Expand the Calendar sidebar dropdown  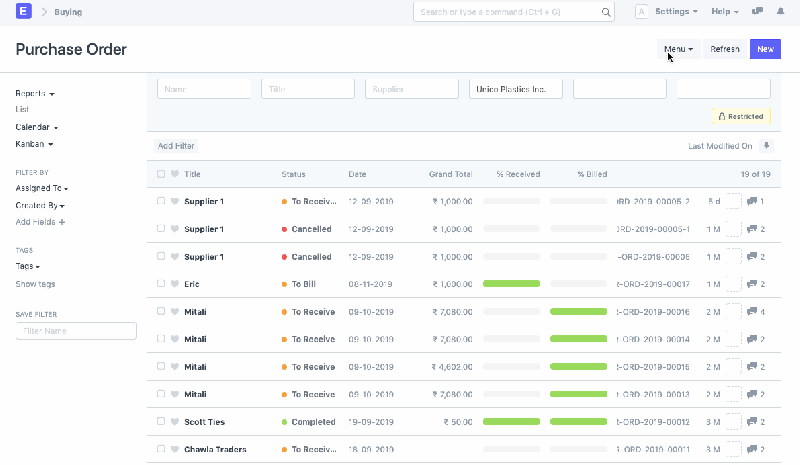(36, 127)
